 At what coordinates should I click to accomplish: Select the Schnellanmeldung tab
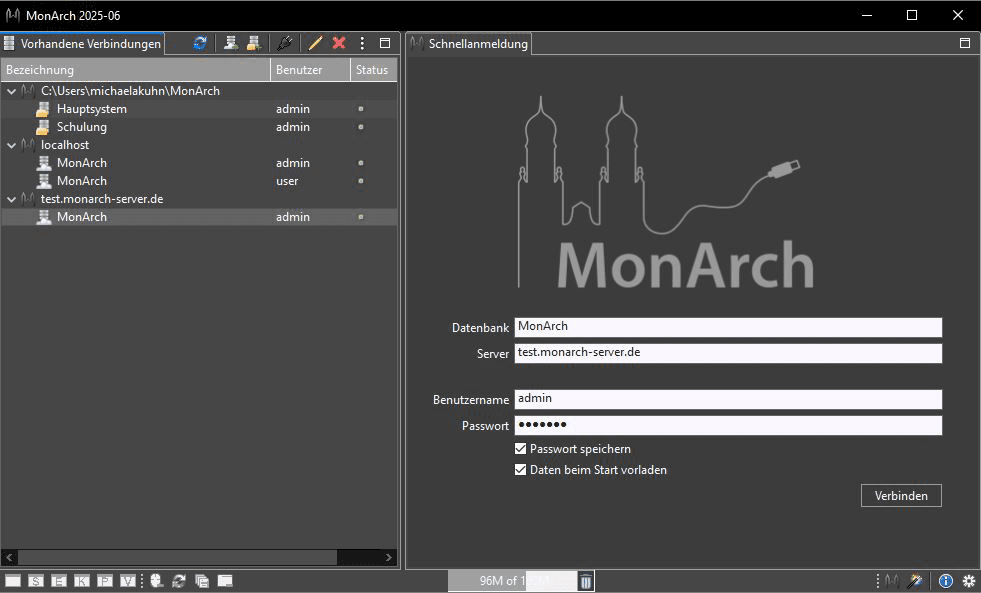tap(469, 43)
